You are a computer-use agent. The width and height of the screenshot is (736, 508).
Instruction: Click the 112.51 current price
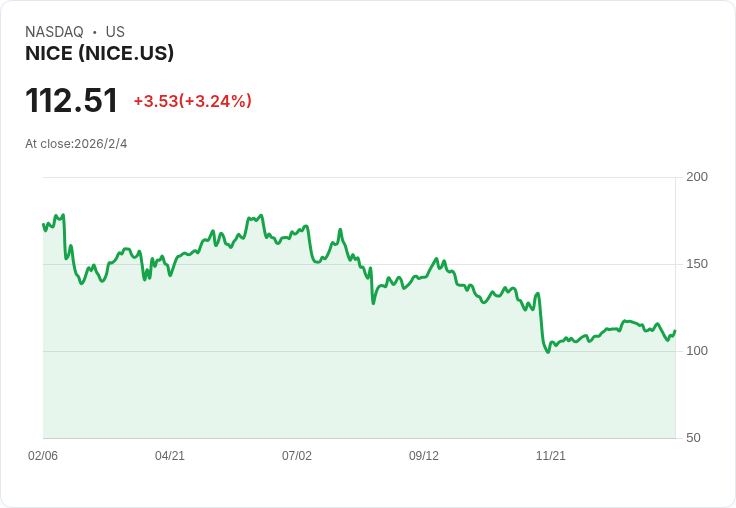(x=71, y=100)
